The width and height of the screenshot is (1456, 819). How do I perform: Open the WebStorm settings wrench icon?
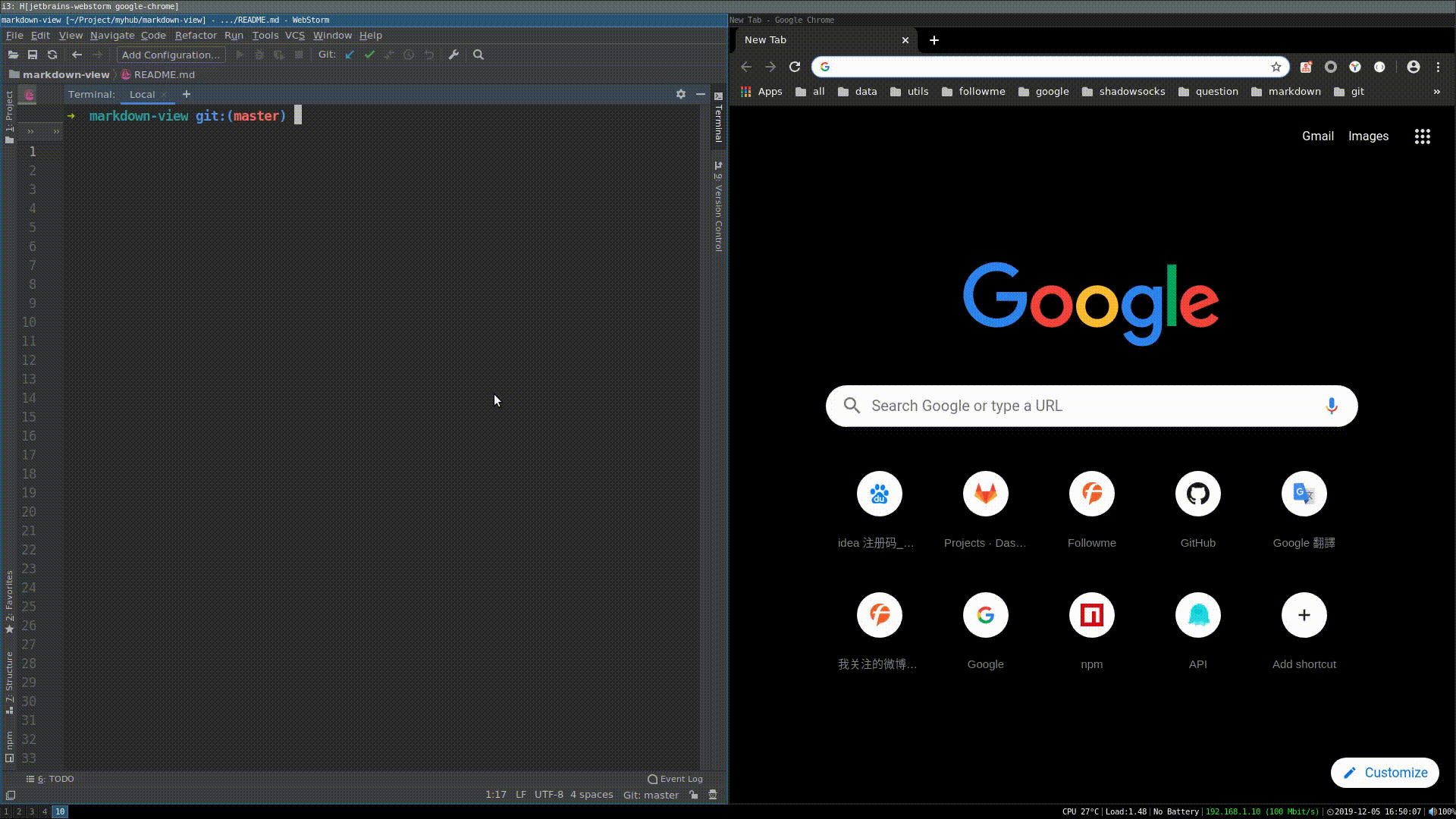coord(453,55)
